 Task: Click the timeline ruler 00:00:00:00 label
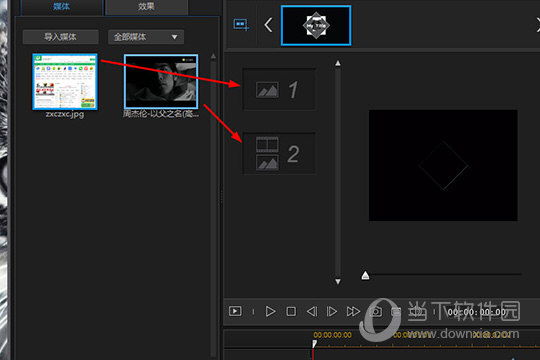click(x=332, y=335)
